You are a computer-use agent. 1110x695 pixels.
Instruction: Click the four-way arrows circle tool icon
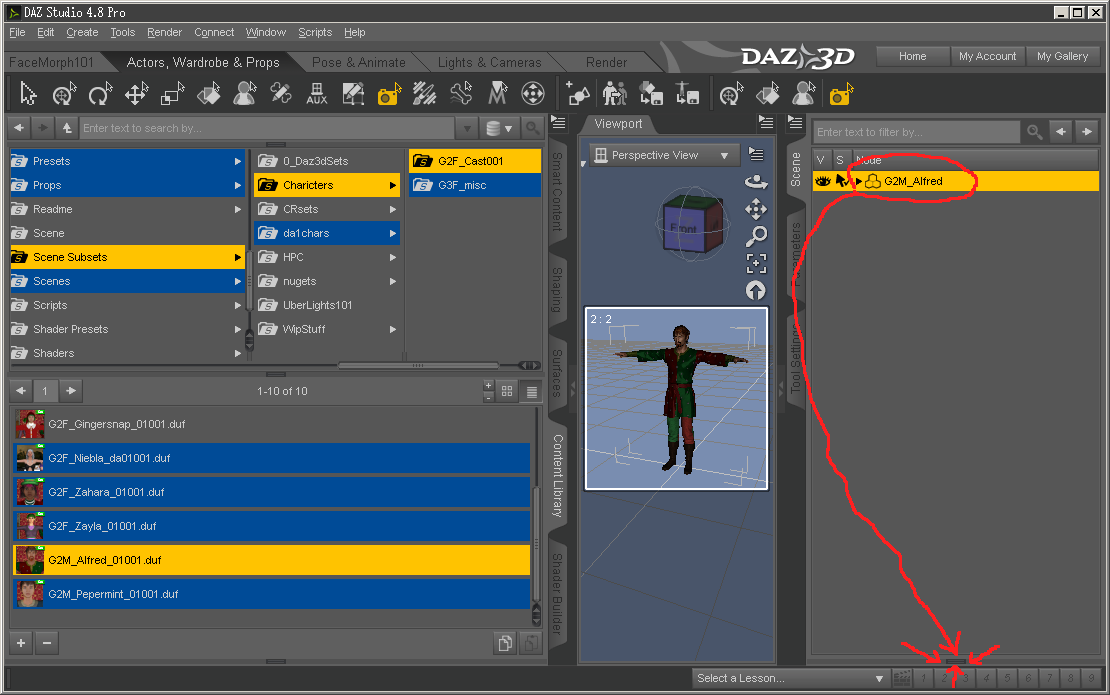point(533,93)
